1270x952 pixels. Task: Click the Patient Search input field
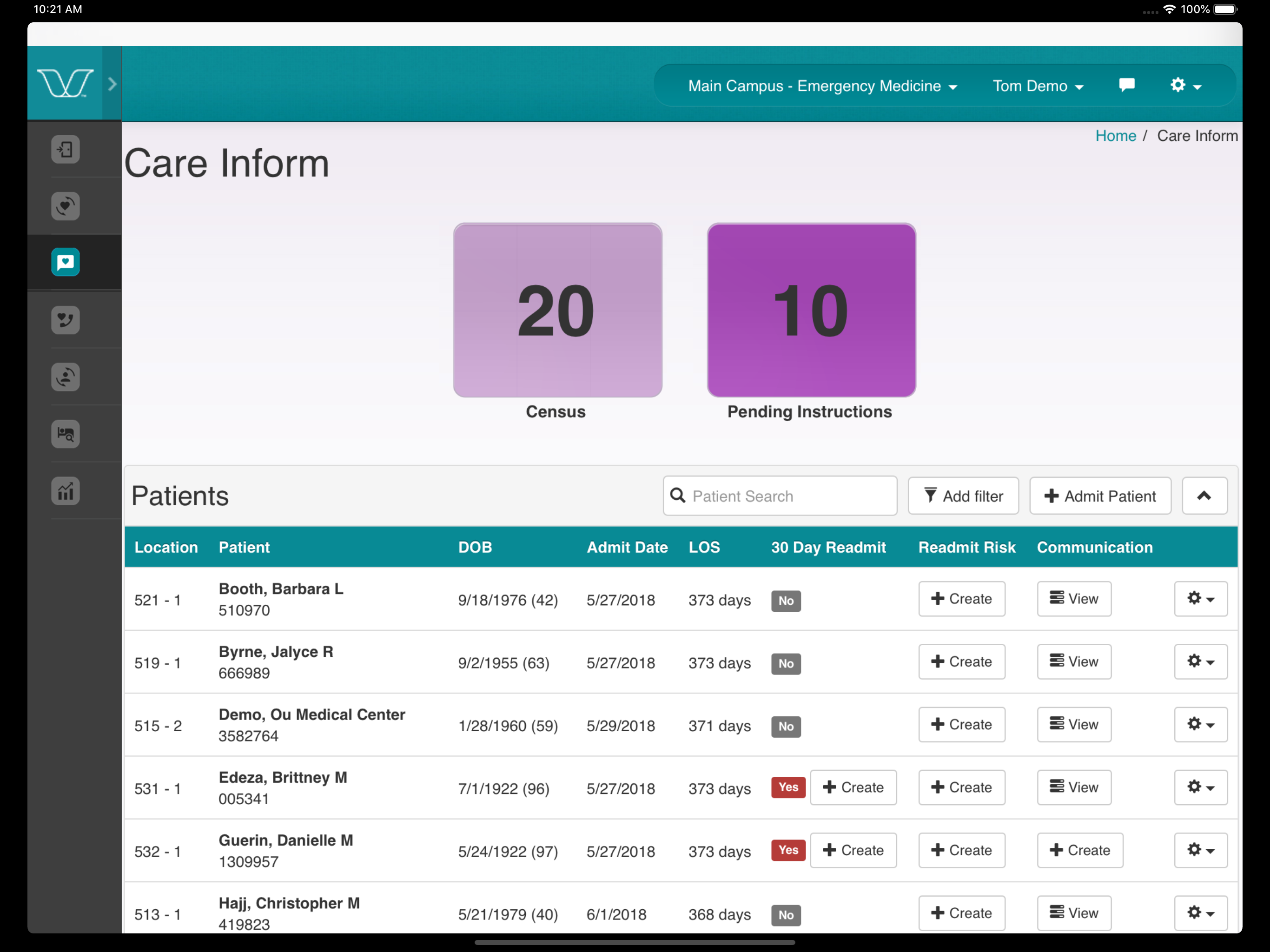coord(780,496)
